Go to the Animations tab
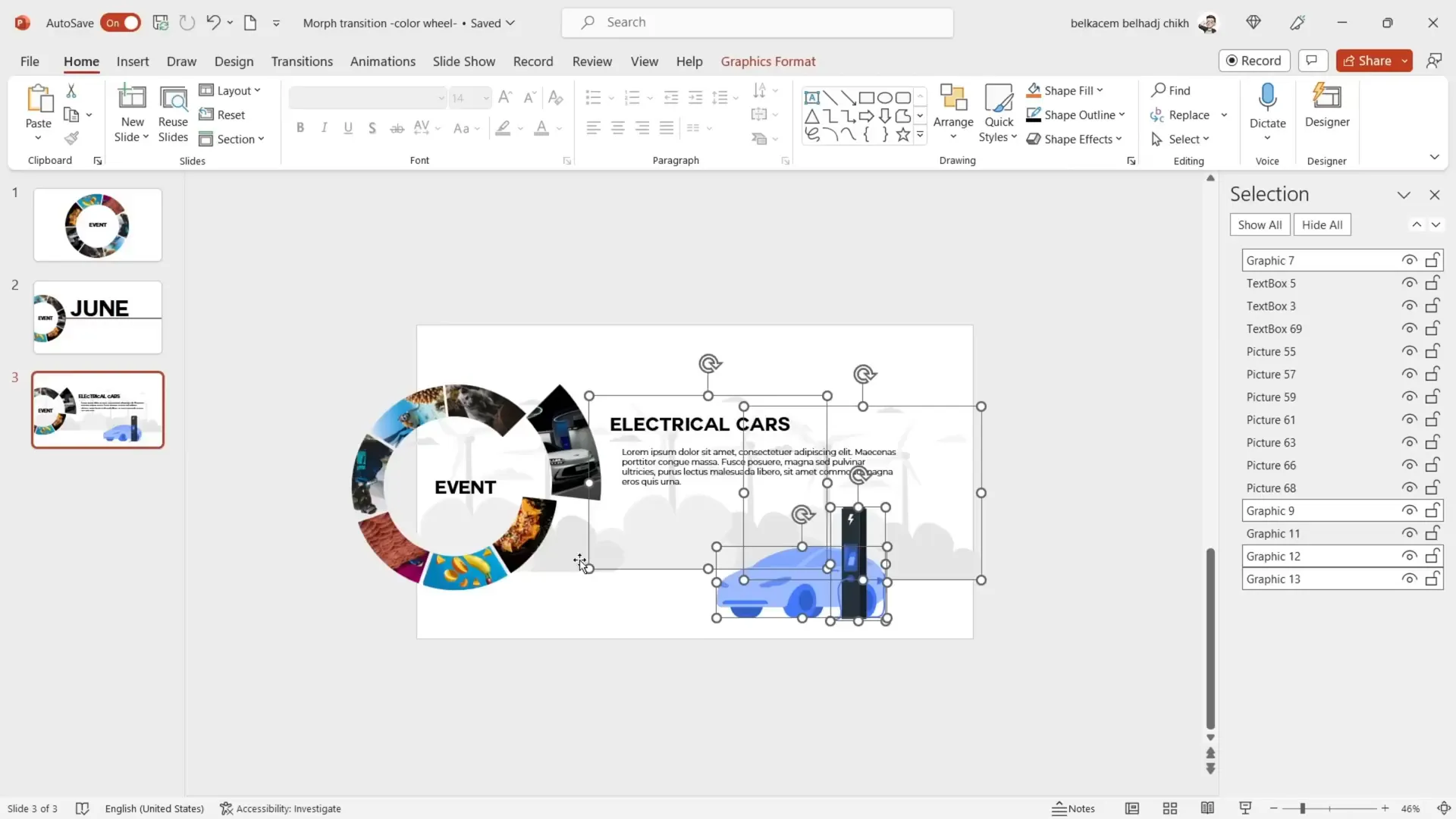 tap(382, 61)
